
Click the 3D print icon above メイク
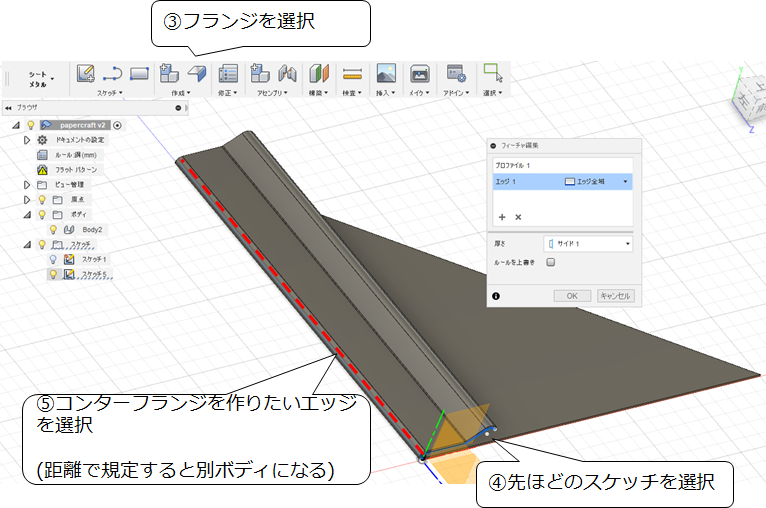pyautogui.click(x=420, y=74)
